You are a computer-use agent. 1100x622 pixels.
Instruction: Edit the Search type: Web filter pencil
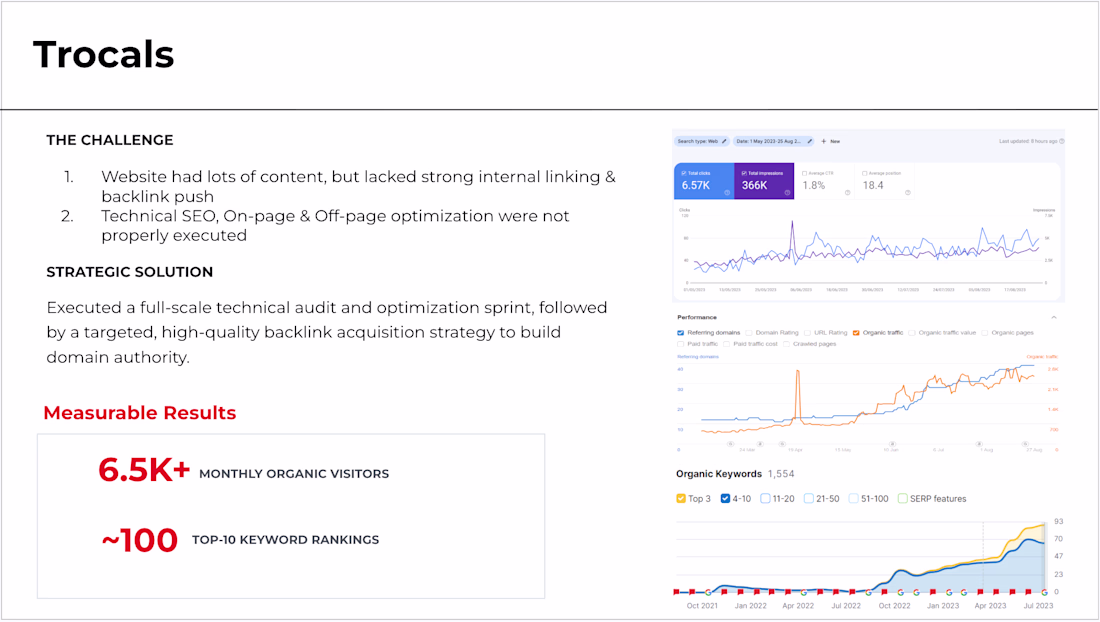pyautogui.click(x=725, y=141)
